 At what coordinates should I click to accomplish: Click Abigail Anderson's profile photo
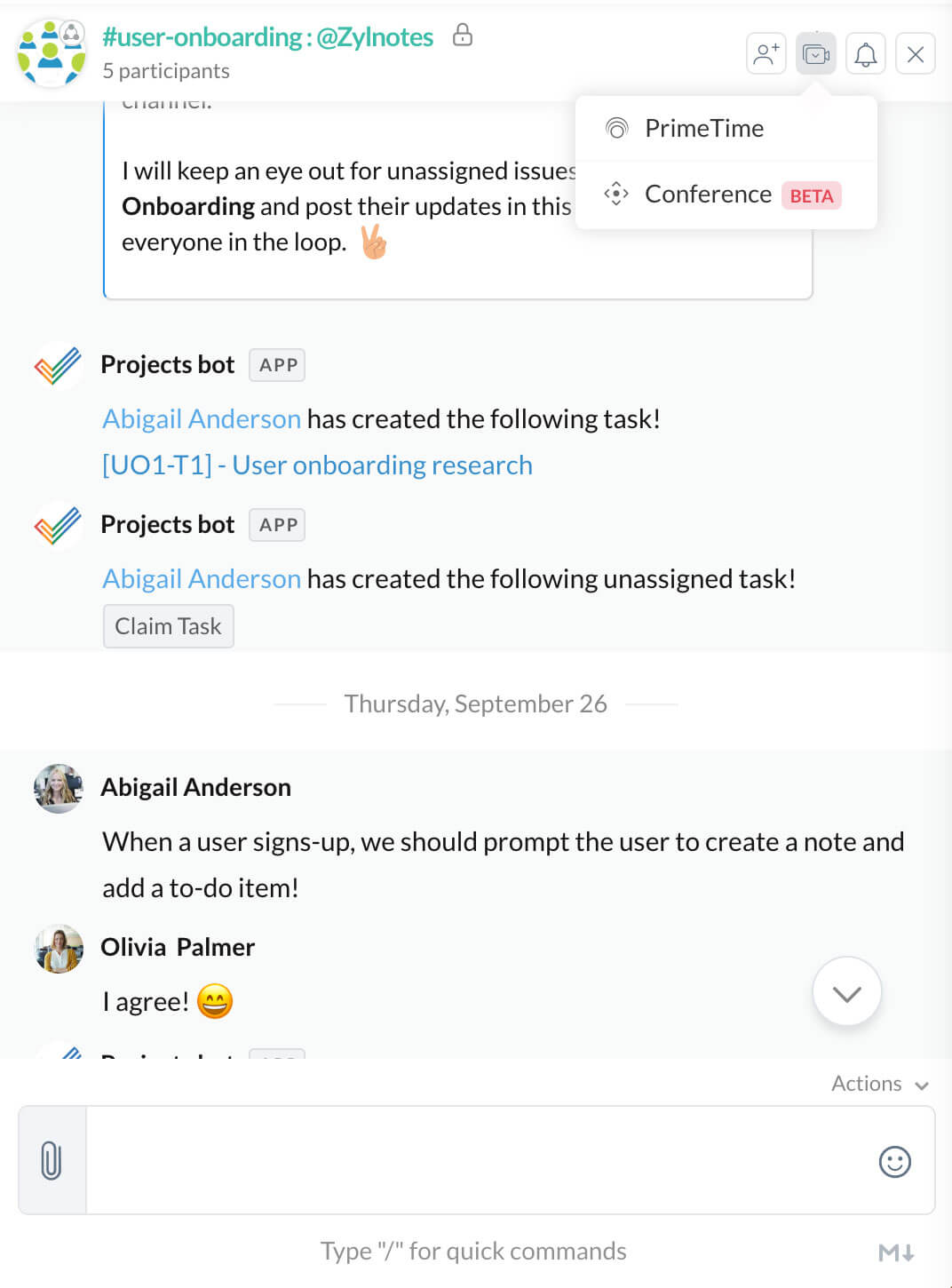59,789
